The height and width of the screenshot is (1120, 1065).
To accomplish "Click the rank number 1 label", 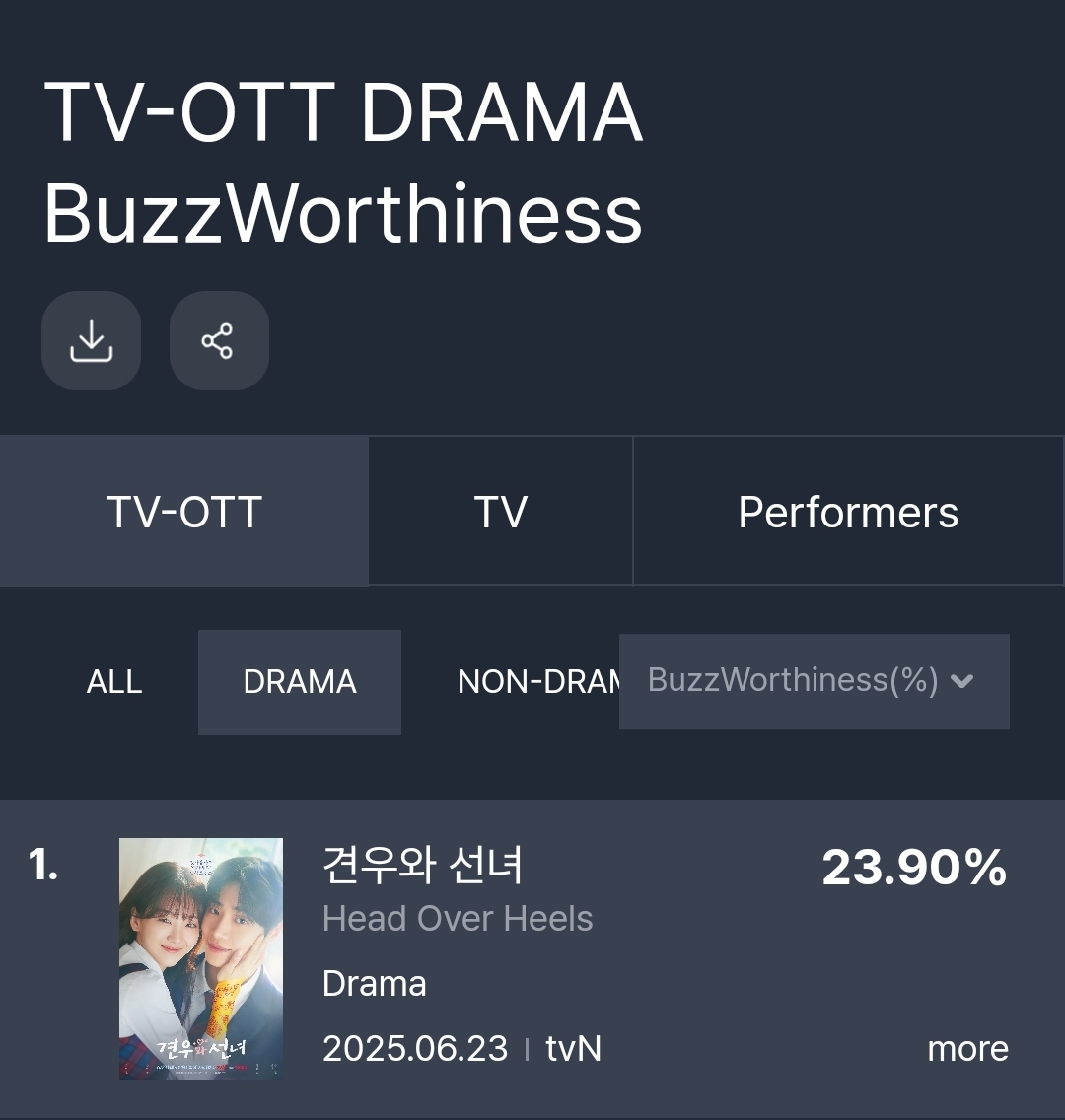I will [43, 866].
